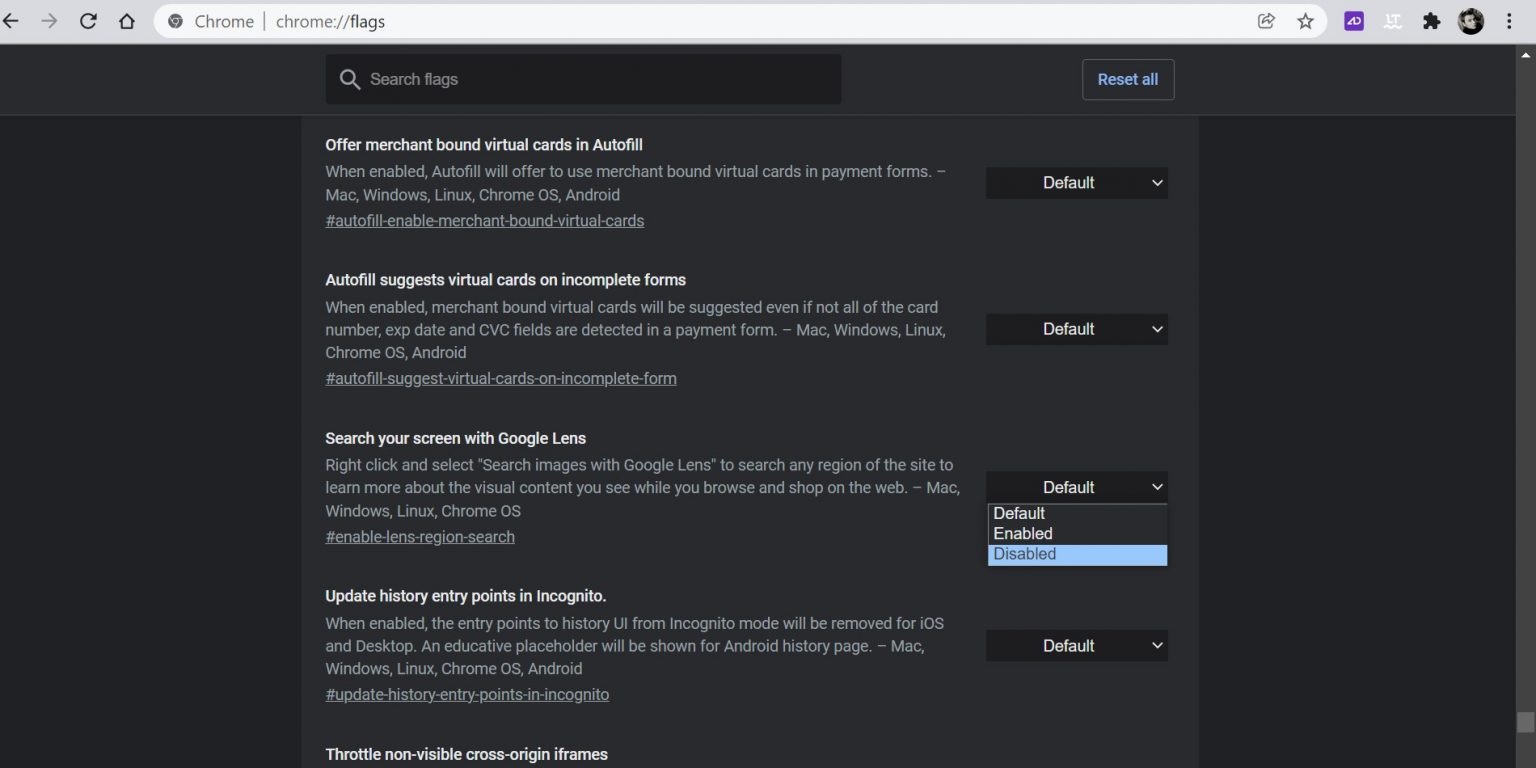
Task: Click the translate-style extension icon
Action: pyautogui.click(x=1393, y=21)
